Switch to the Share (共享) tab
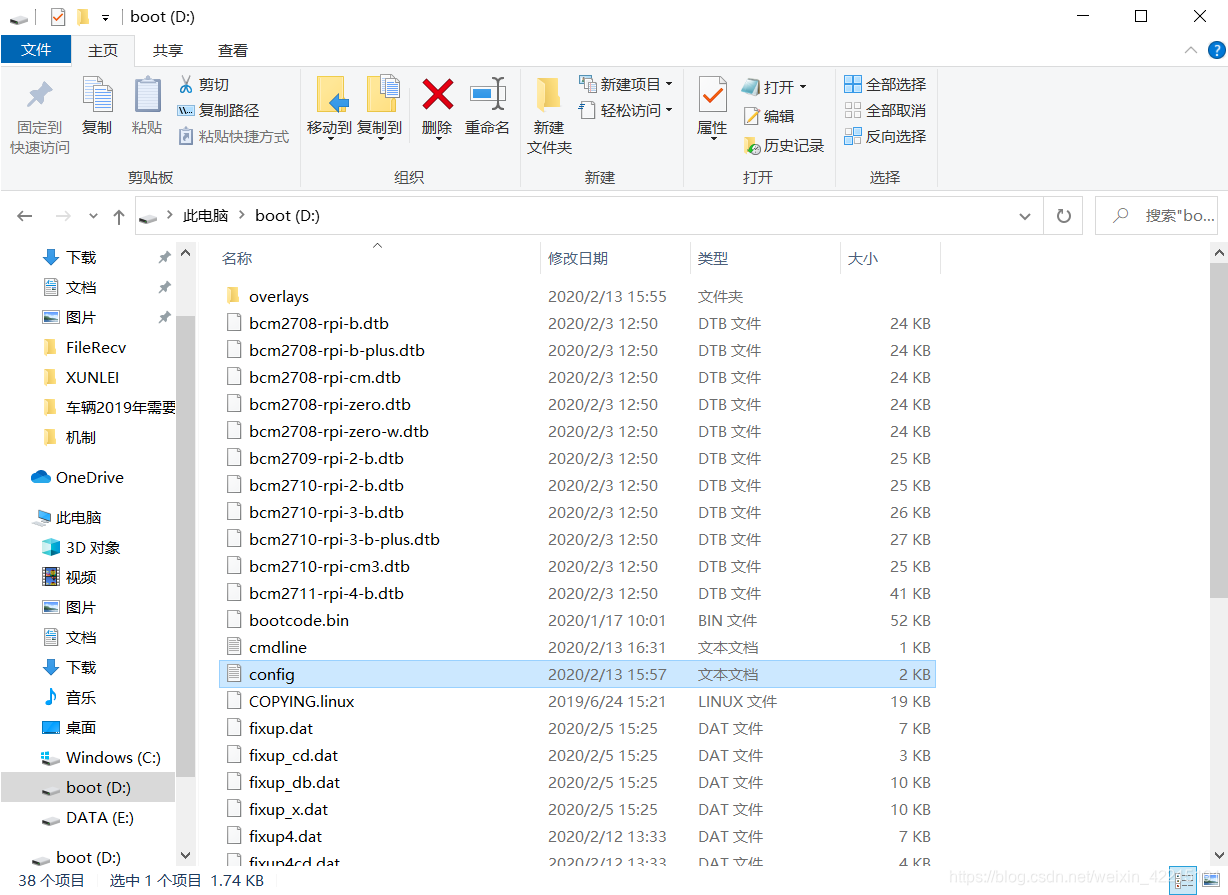This screenshot has width=1228, height=895. tap(168, 50)
